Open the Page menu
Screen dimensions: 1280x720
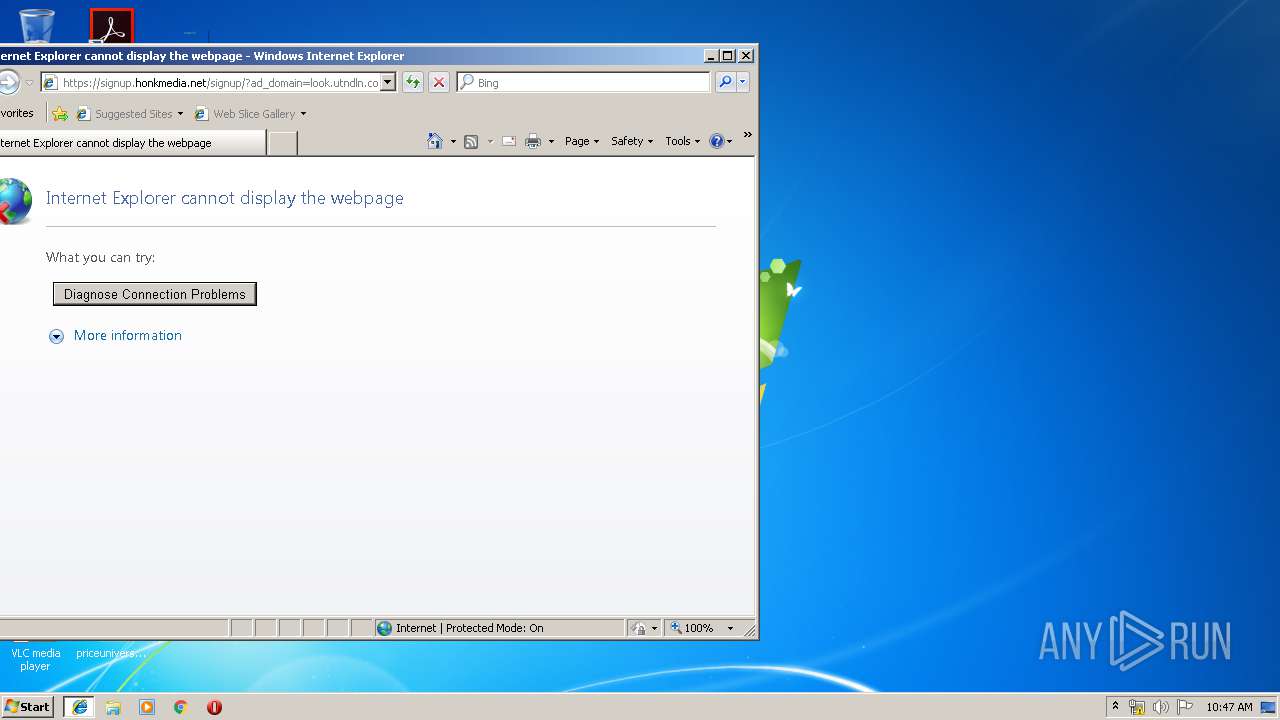point(582,141)
